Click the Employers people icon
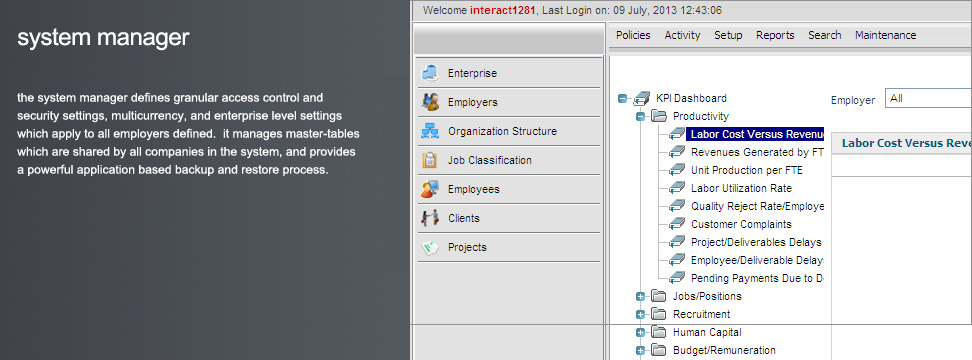The image size is (972, 360). 430,102
